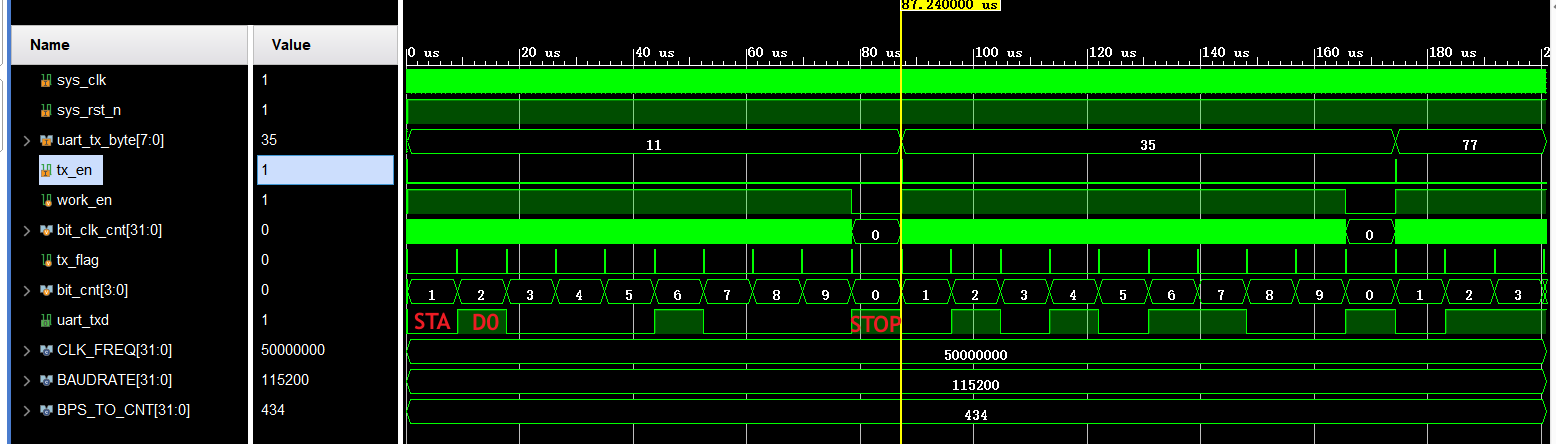Click the uart_tx_byte bus icon

click(45, 140)
